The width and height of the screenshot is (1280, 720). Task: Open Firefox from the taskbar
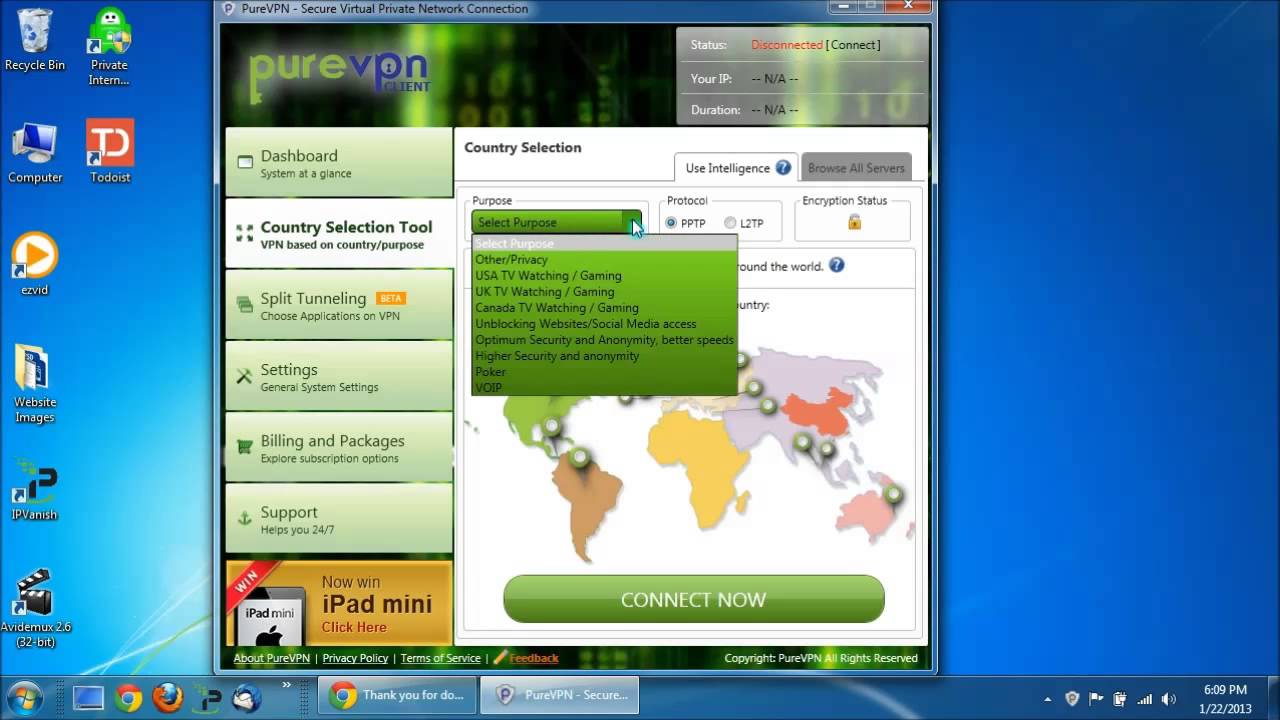point(167,696)
